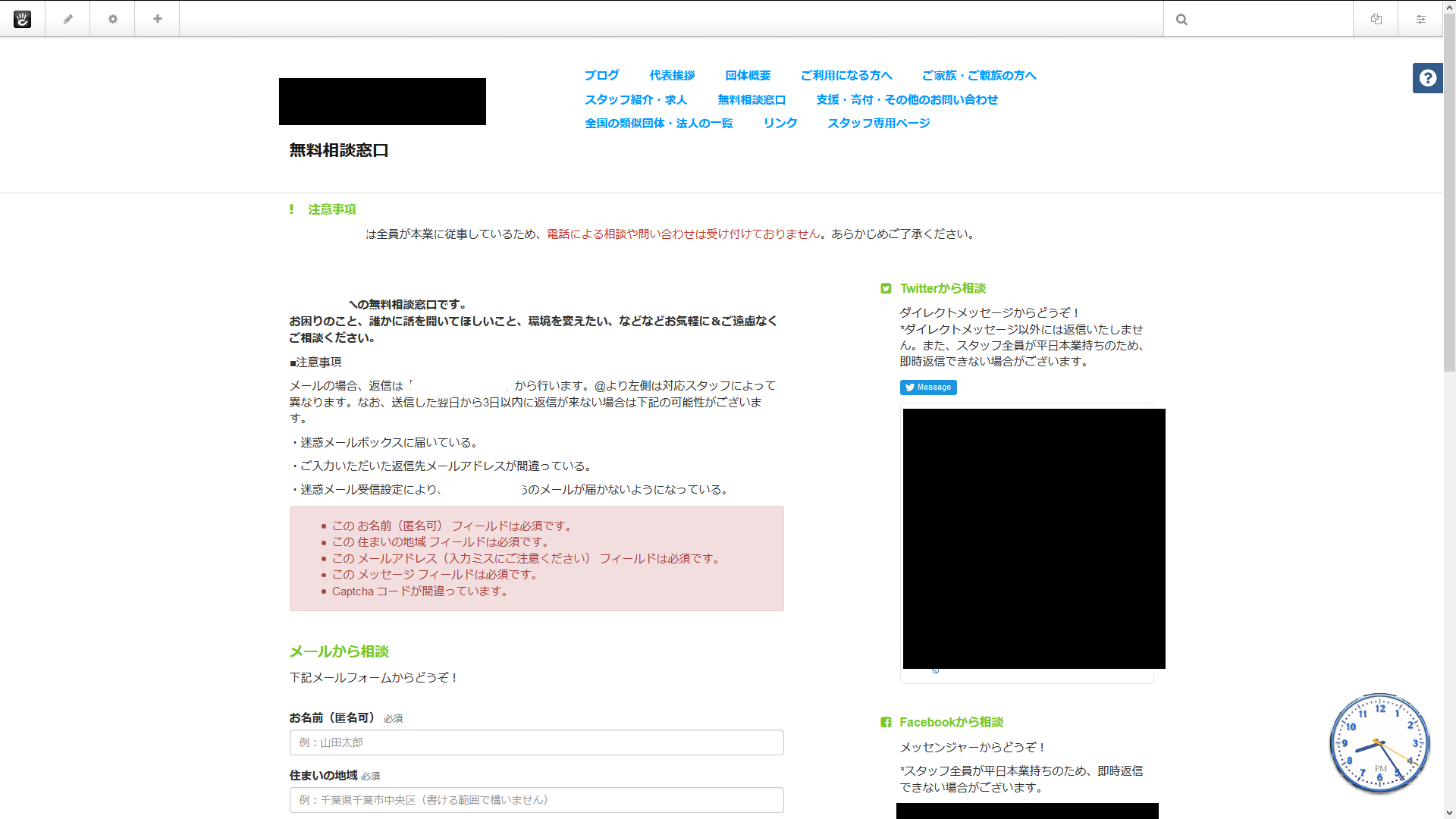Image resolution: width=1456 pixels, height=819 pixels.
Task: Open スタッフ紹介・求人 menu item
Action: [635, 99]
